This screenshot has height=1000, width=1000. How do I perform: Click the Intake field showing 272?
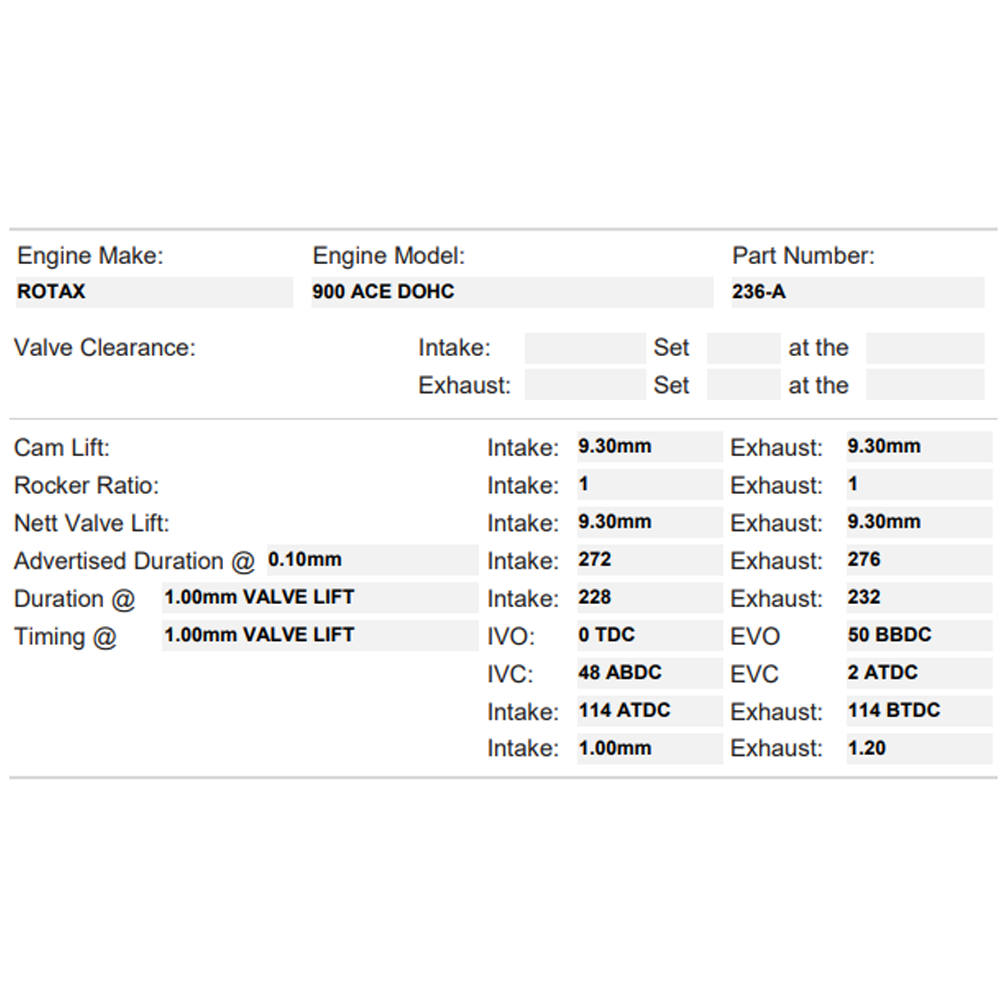pyautogui.click(x=649, y=560)
